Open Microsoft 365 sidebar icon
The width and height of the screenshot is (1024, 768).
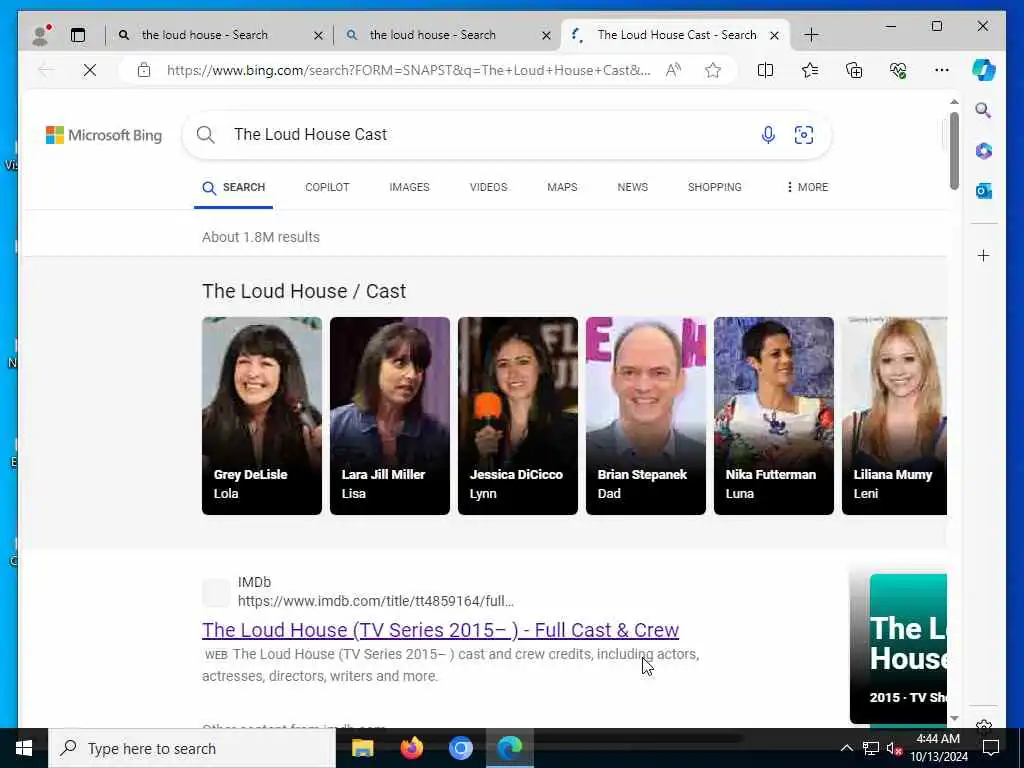coord(984,151)
